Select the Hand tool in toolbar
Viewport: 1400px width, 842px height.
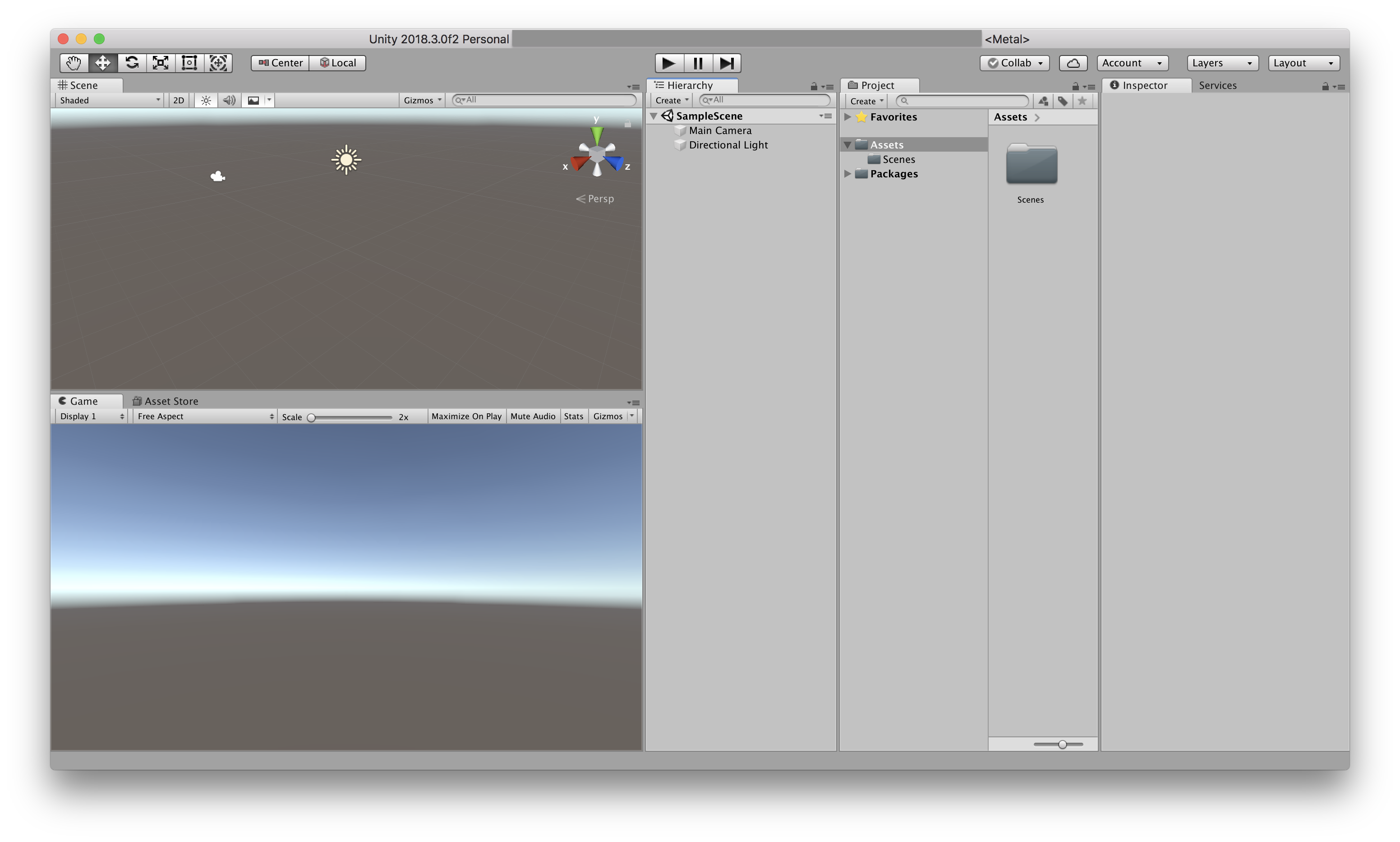[74, 63]
